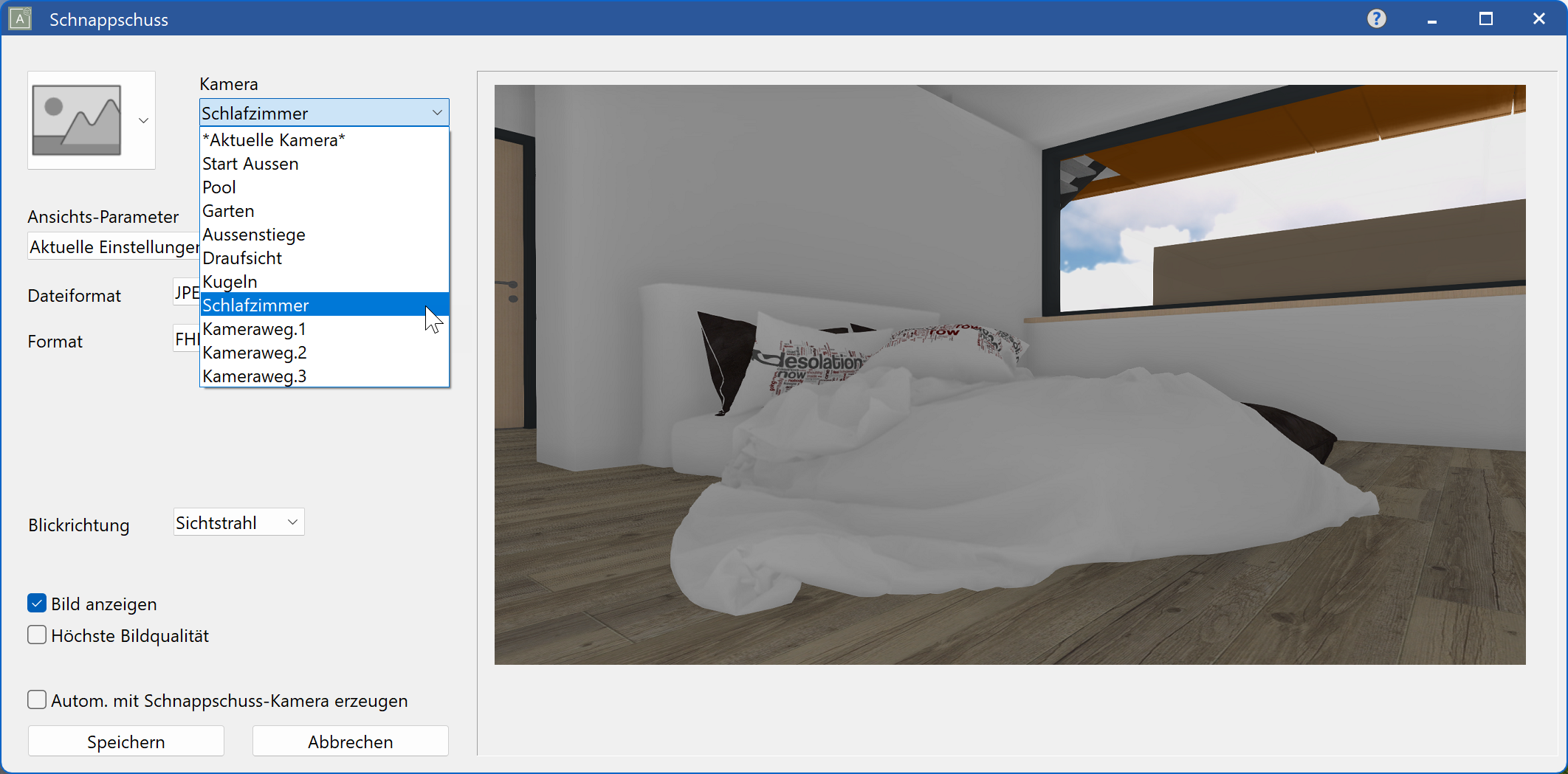
Task: Enable 'Autom. mit Schnappschuss-Kamera erzeugen'
Action: coord(36,699)
